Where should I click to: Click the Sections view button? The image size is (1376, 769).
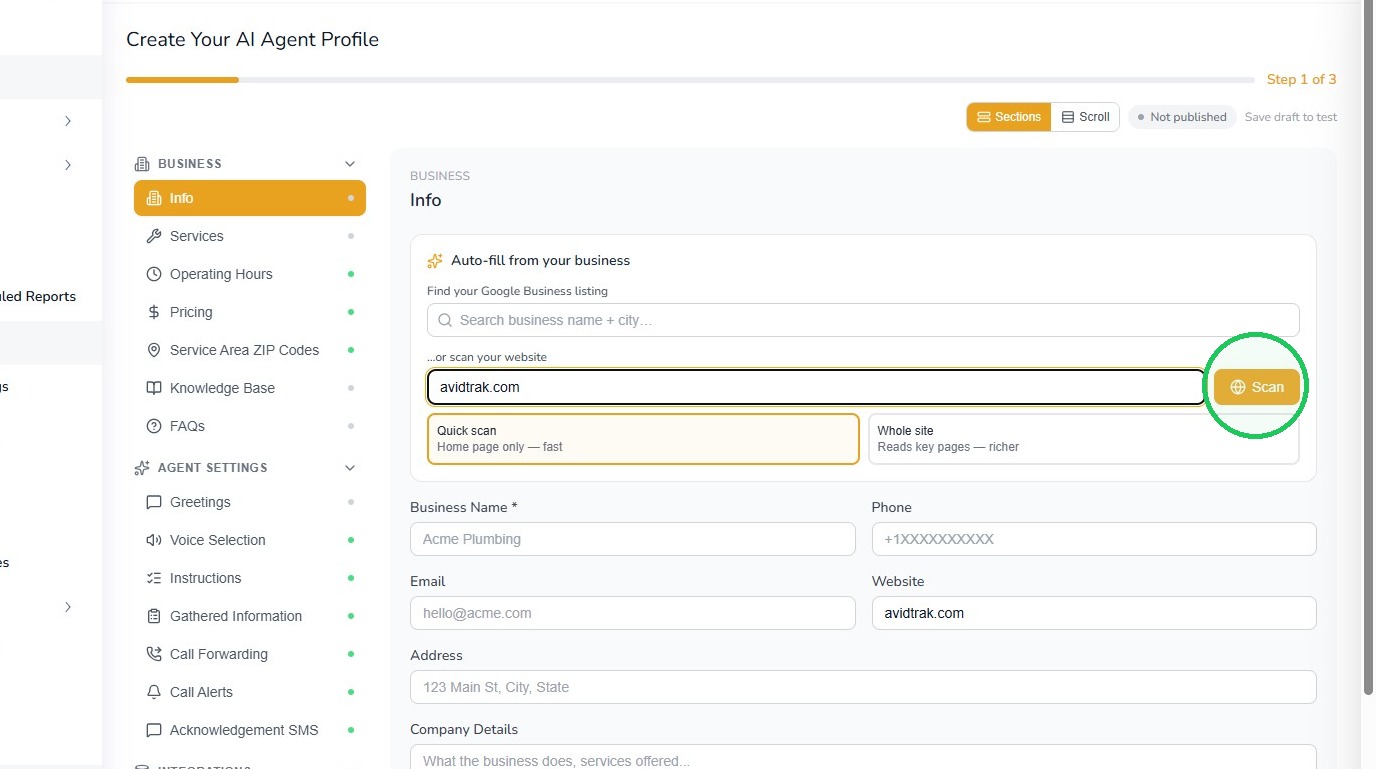[1009, 117]
